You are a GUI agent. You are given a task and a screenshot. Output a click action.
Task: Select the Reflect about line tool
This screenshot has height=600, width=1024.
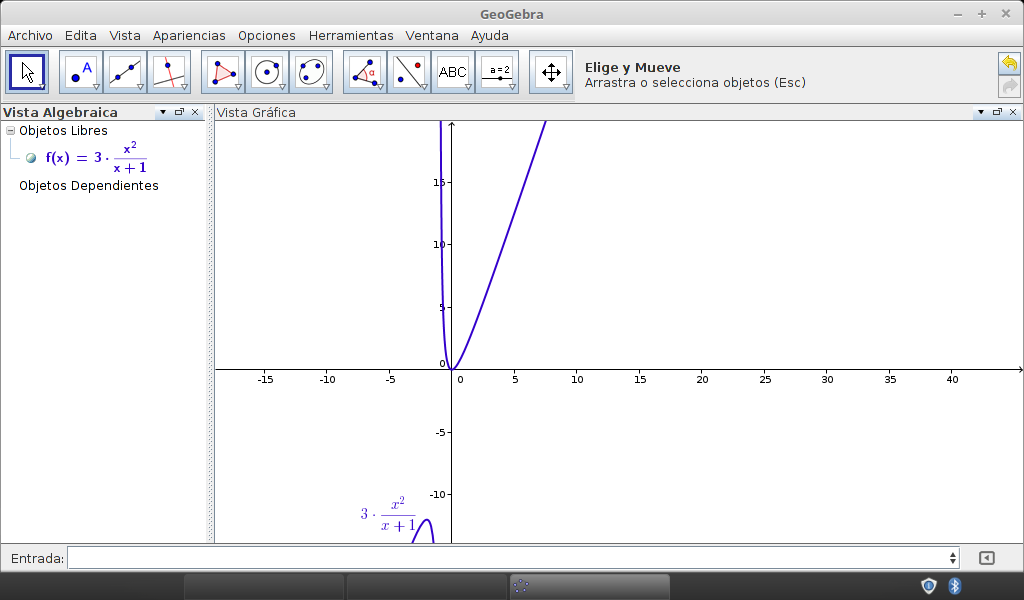click(408, 72)
